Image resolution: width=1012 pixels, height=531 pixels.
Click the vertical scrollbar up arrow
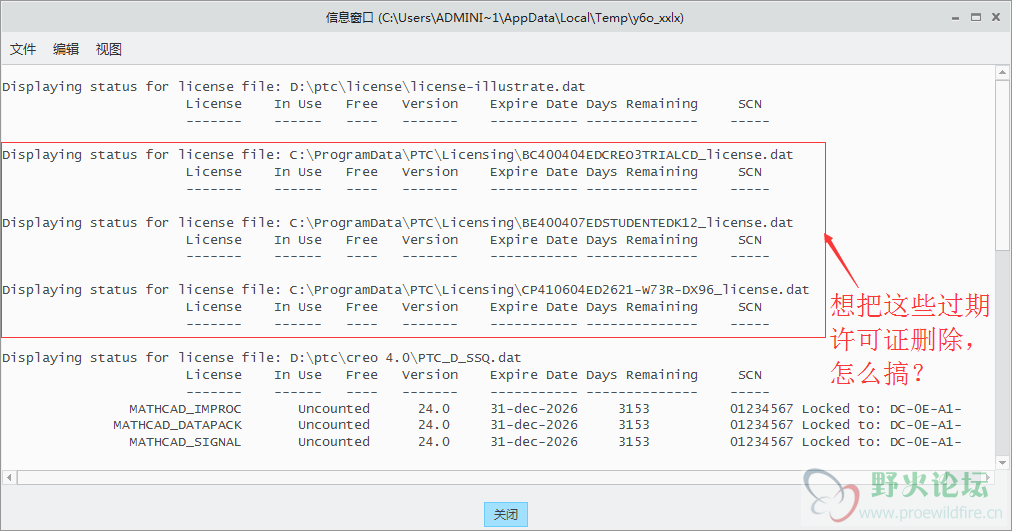[1002, 72]
